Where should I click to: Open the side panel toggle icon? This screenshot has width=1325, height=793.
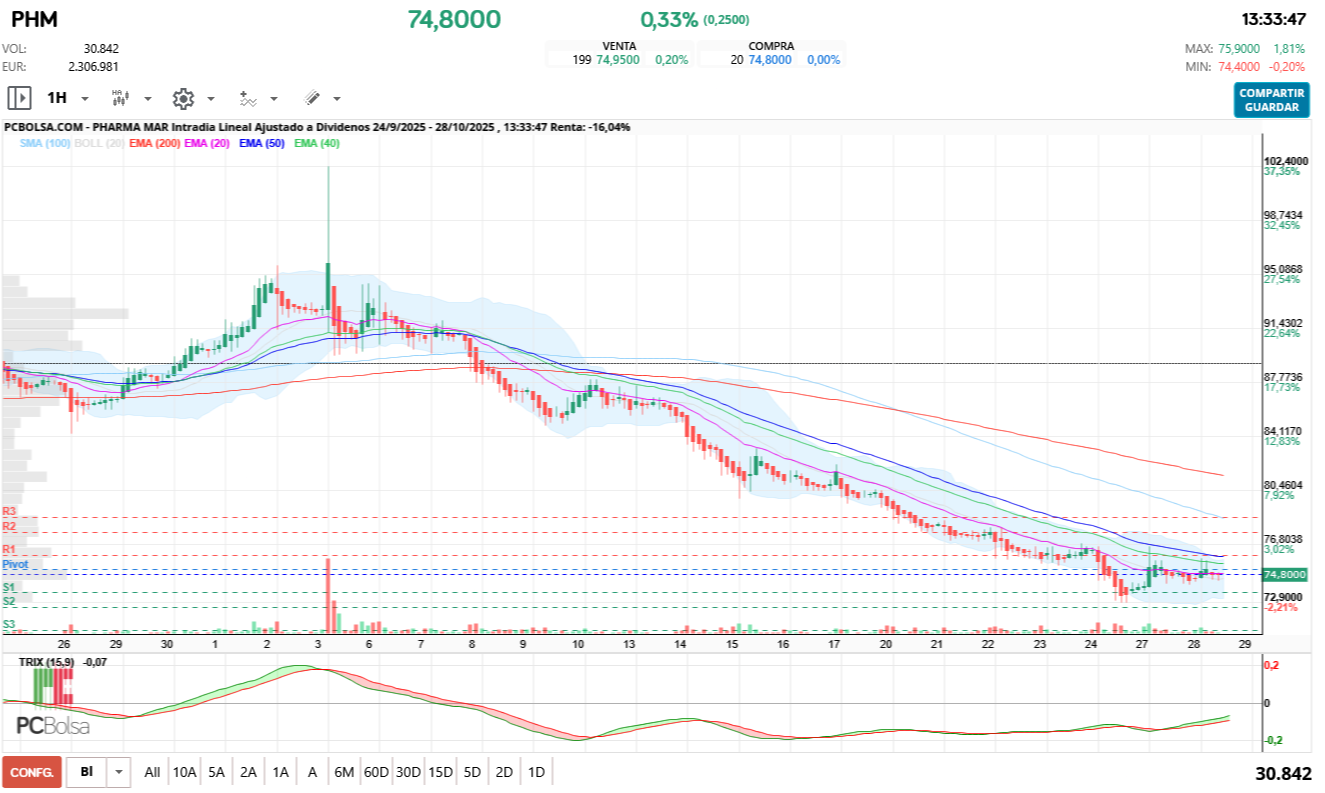(19, 98)
